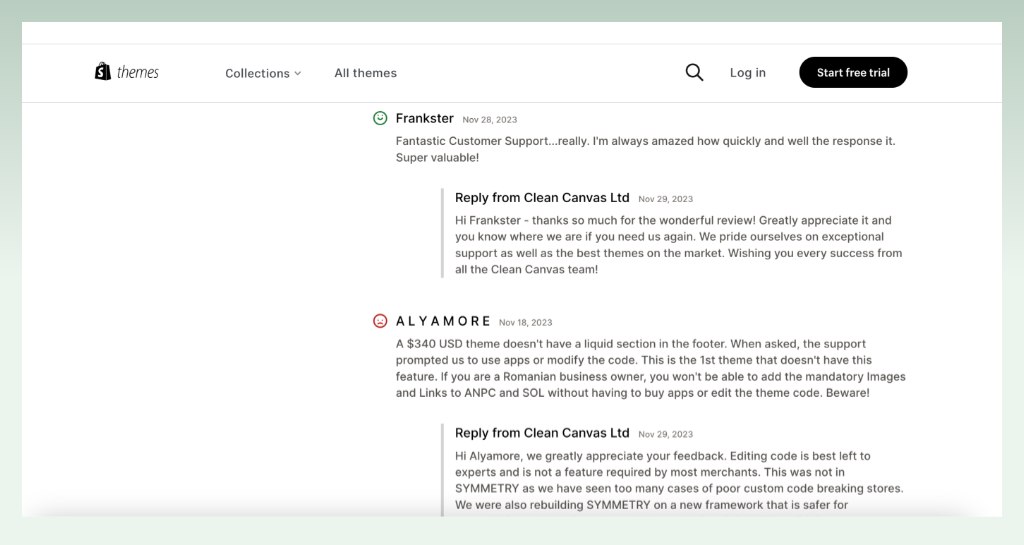Open All themes menu item
The width and height of the screenshot is (1024, 545).
pyautogui.click(x=366, y=73)
